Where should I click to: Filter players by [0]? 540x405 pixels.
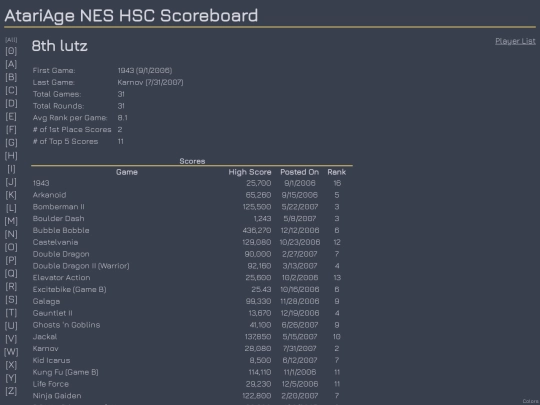(x=11, y=51)
